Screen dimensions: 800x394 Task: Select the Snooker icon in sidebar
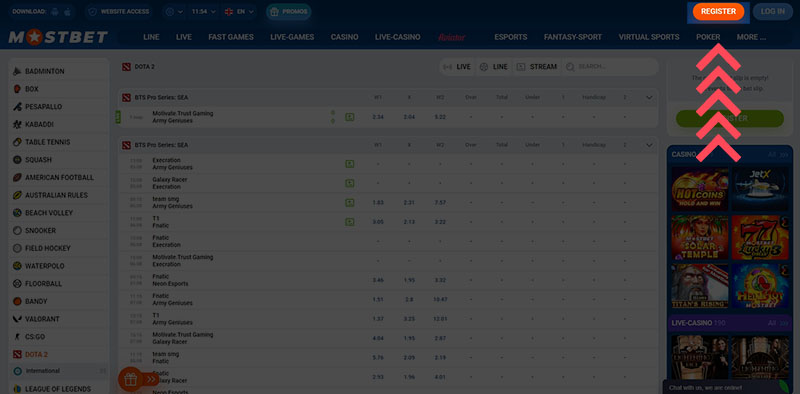click(x=17, y=231)
